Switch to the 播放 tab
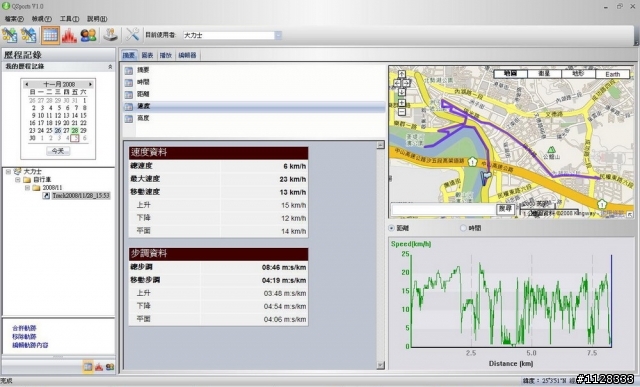640x387 pixels. (165, 55)
